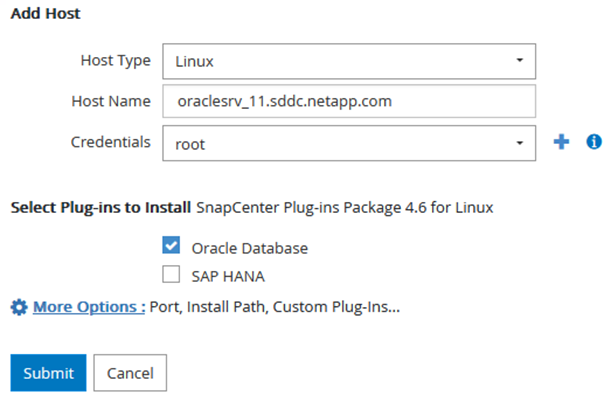Open the credentials info icon

594,142
